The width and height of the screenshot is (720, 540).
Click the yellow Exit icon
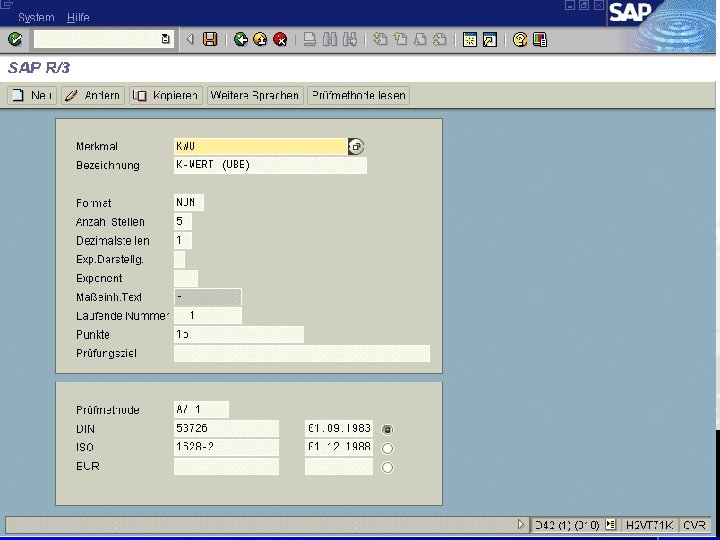260,39
